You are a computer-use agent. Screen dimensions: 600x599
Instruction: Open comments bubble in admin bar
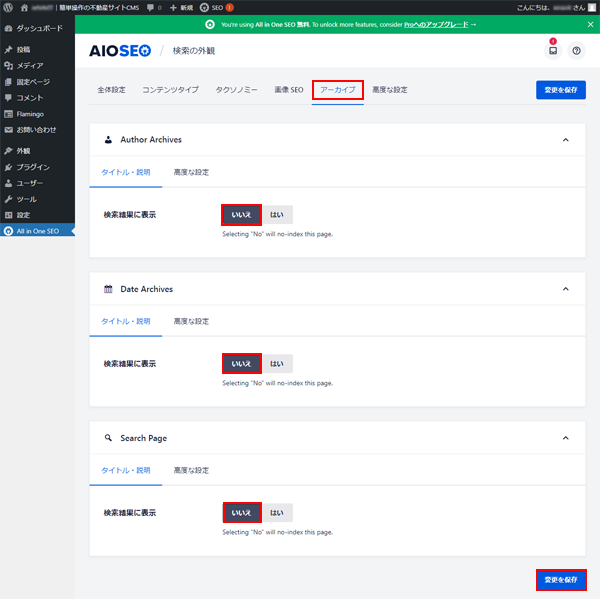[x=154, y=7]
